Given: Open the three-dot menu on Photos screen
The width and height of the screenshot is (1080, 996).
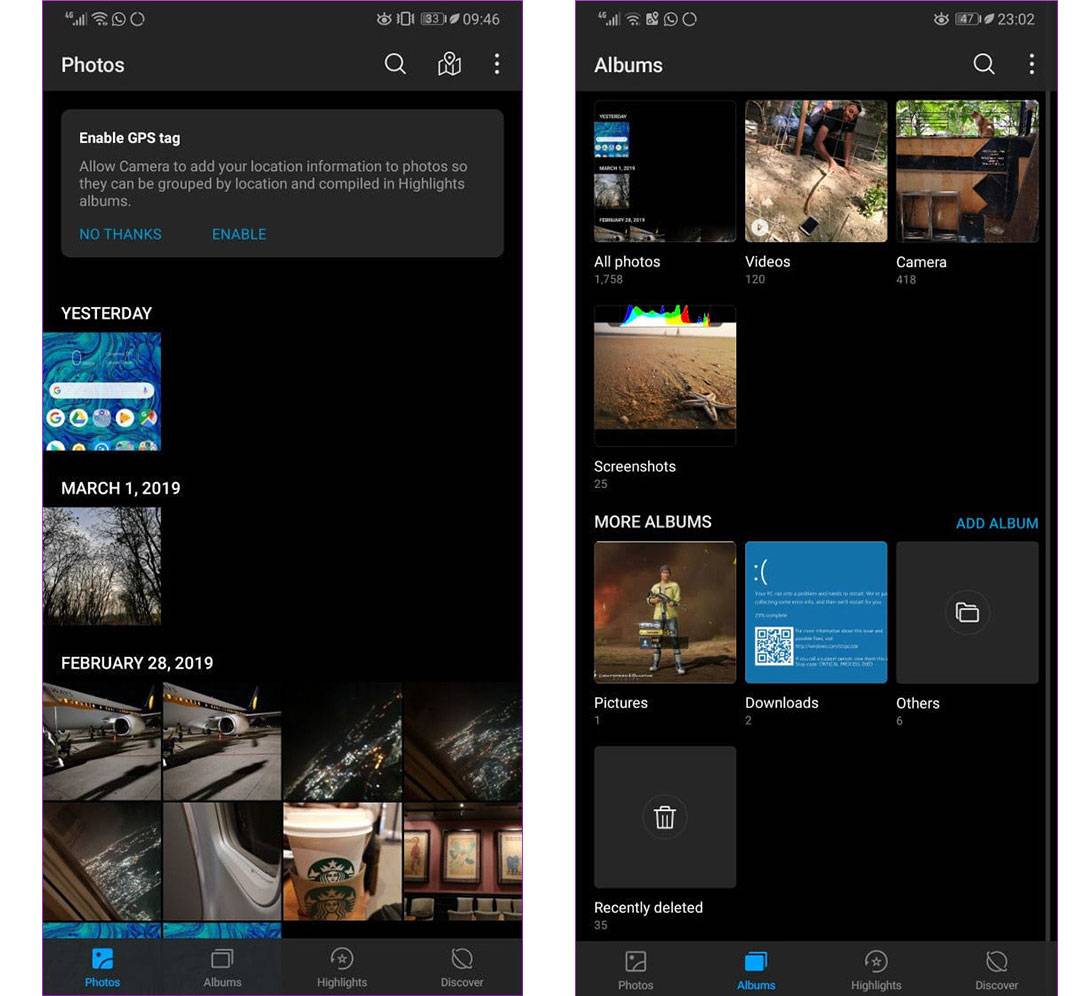Looking at the screenshot, I should coord(497,64).
